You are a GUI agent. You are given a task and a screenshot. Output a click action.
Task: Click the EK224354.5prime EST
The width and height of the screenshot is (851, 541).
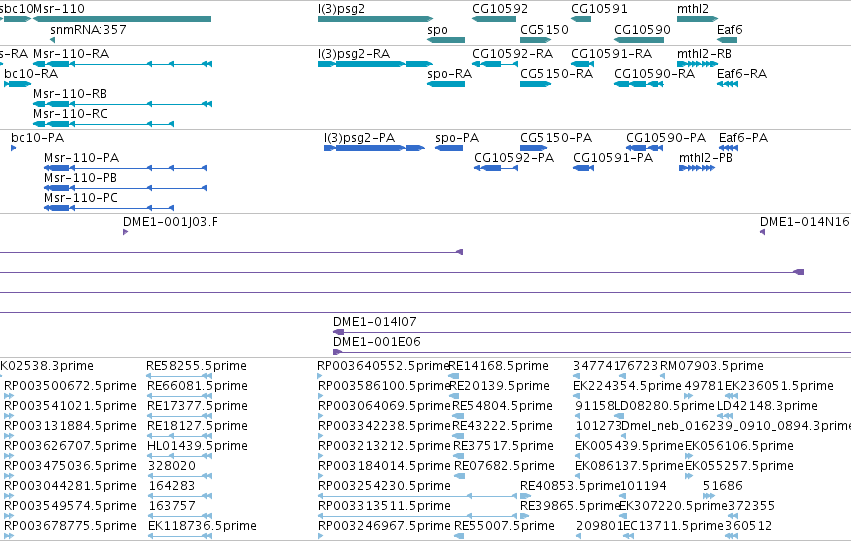(x=576, y=396)
